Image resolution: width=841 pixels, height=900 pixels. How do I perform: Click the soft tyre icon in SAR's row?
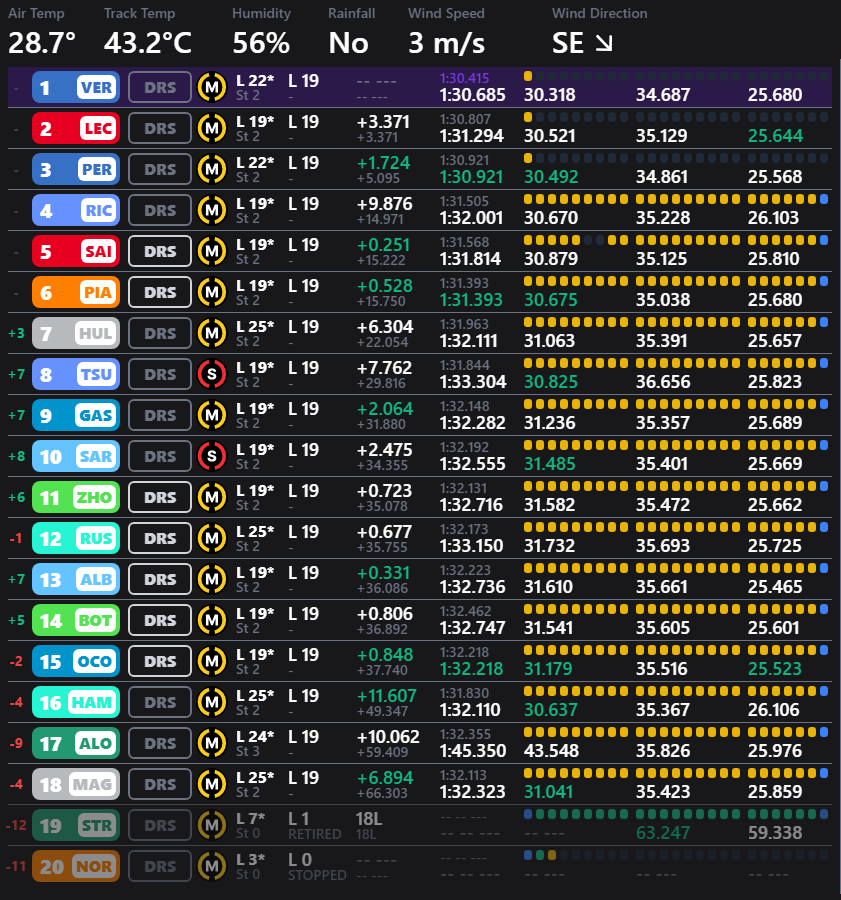[212, 456]
